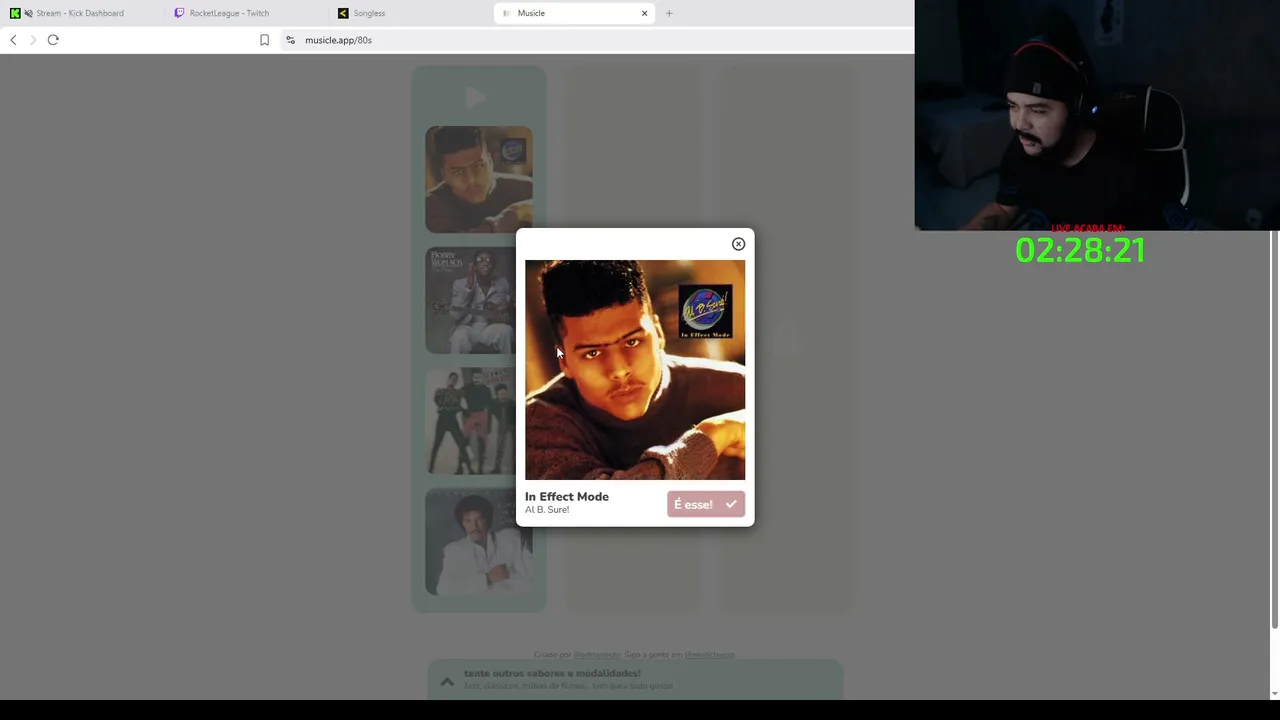Click the artist name "Al B. Sure!"
The height and width of the screenshot is (720, 1280).
pos(547,510)
